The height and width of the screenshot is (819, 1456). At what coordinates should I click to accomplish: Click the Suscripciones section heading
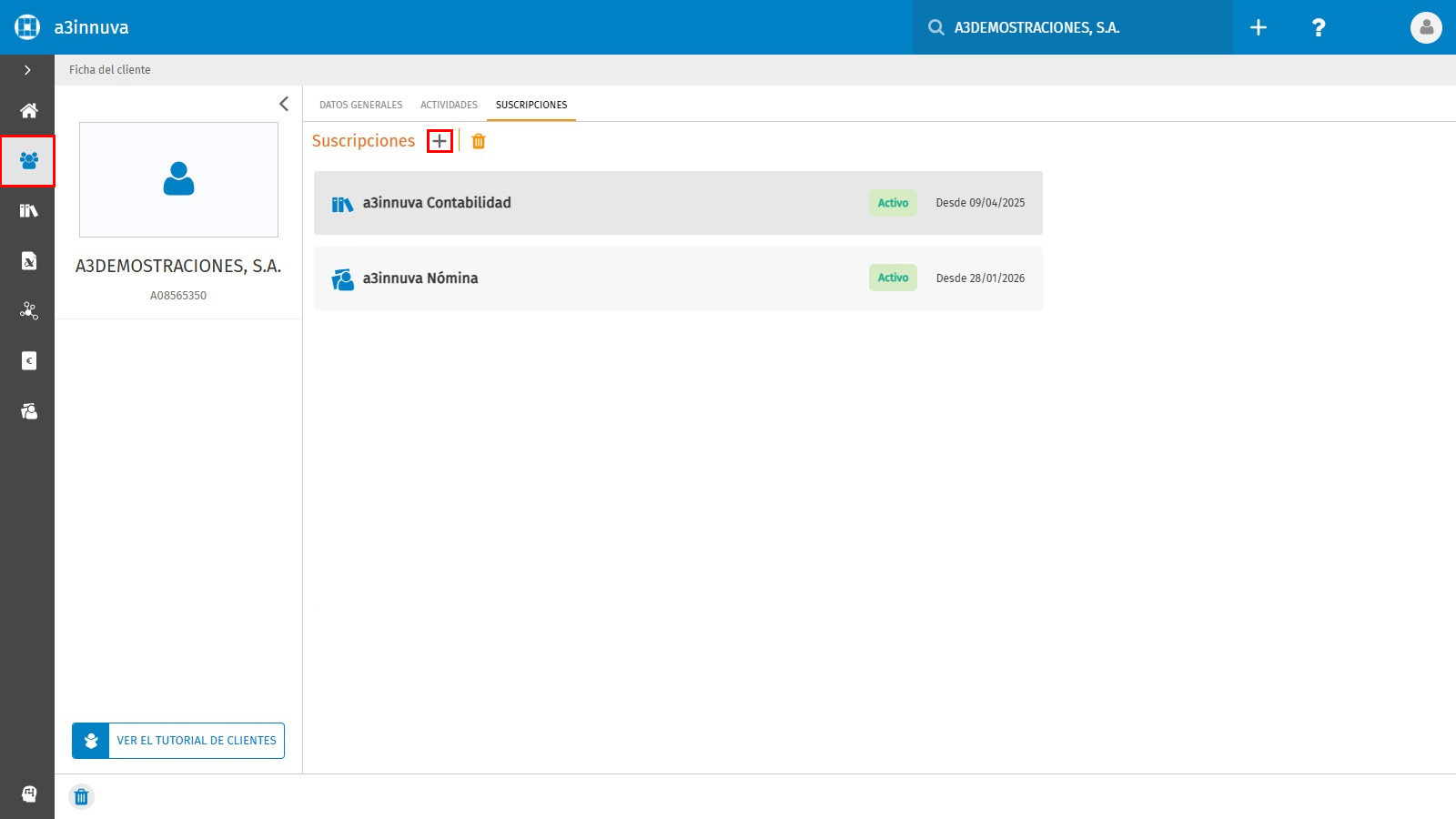click(x=363, y=141)
